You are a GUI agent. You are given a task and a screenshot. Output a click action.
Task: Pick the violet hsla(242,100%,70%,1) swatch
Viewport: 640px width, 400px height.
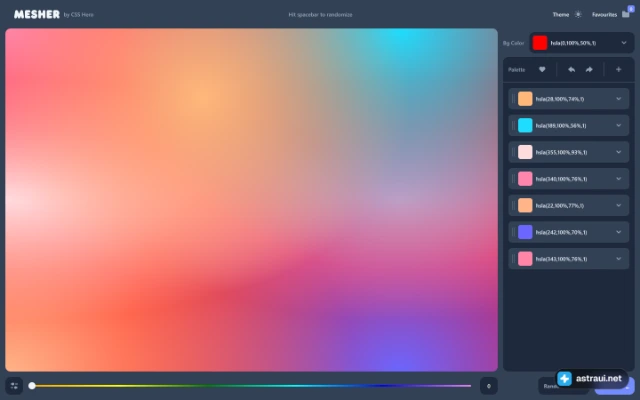pos(525,232)
